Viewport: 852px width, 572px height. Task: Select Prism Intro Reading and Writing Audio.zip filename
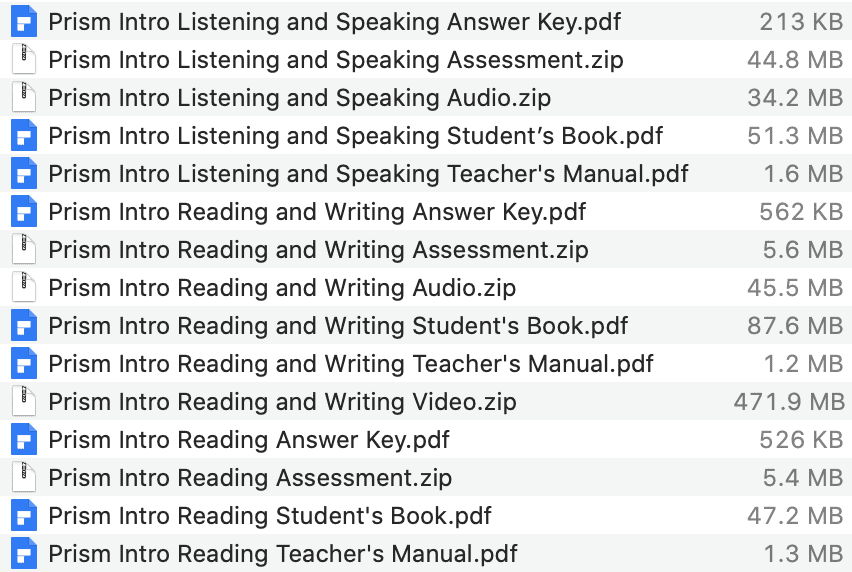point(282,288)
